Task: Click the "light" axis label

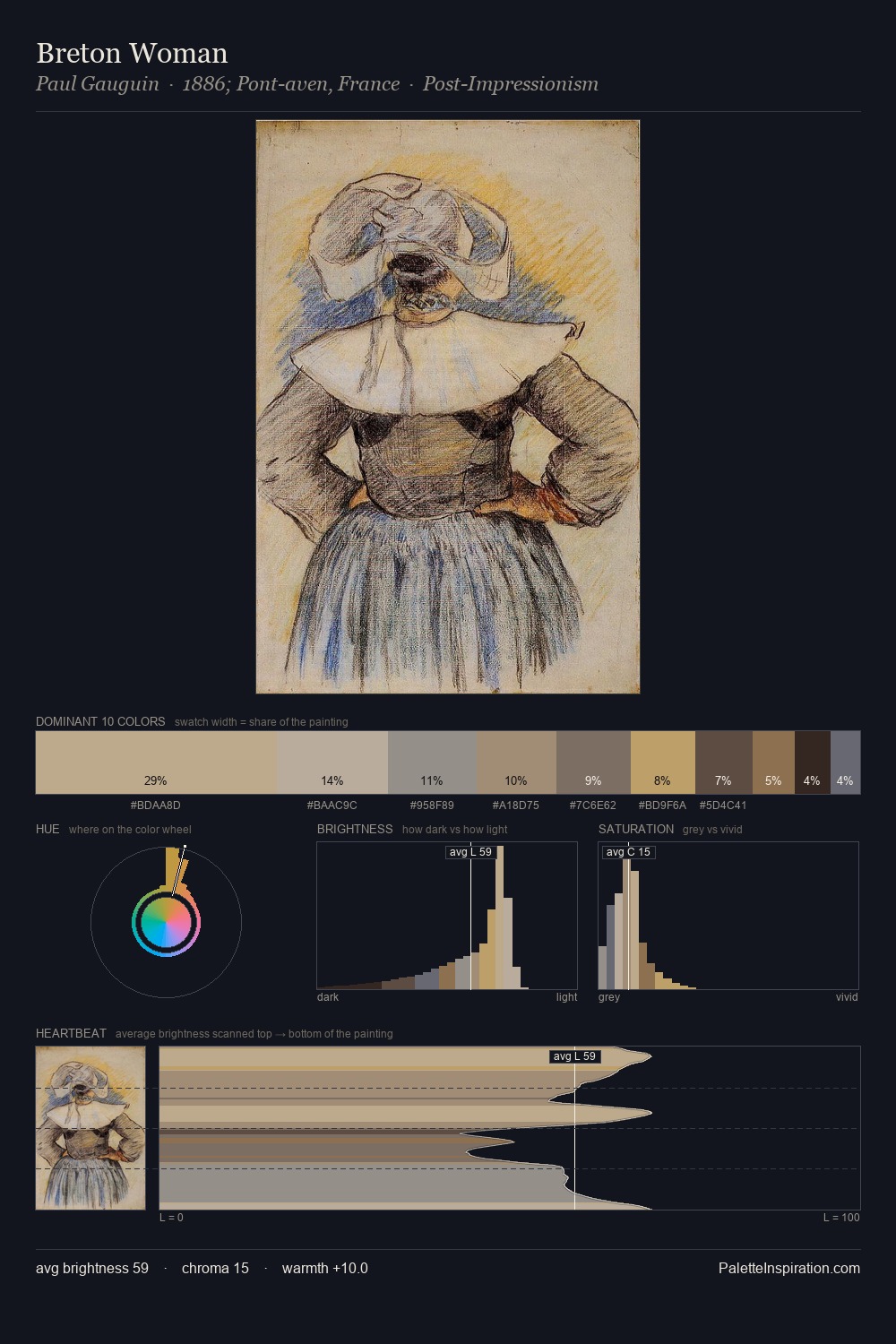Action: (x=566, y=996)
